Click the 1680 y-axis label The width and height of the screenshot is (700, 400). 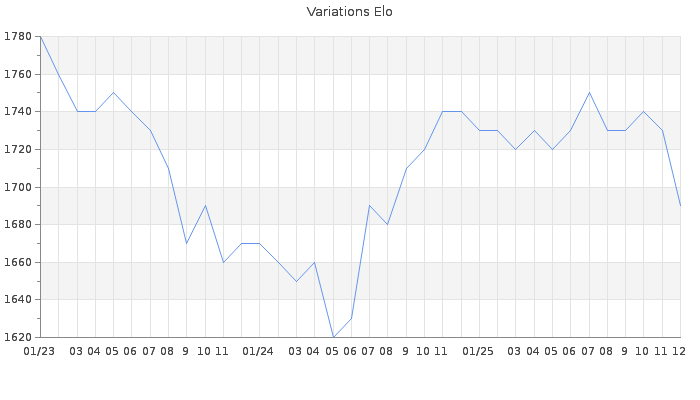coord(18,225)
